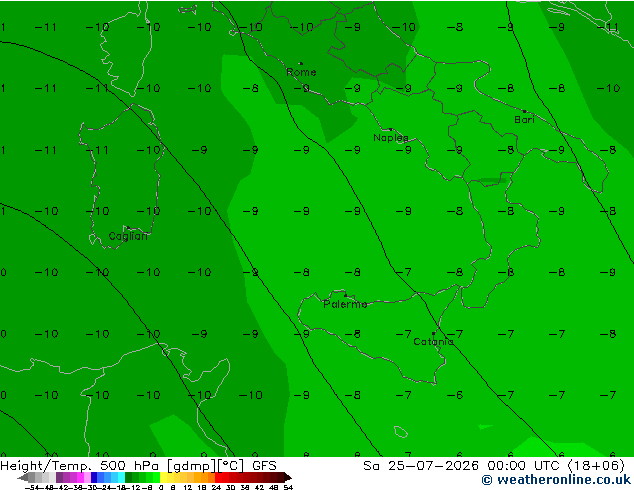This screenshot has height=490, width=634.
Task: Select the forecast date 'Sa 25-07-2026'
Action: [x=421, y=466]
